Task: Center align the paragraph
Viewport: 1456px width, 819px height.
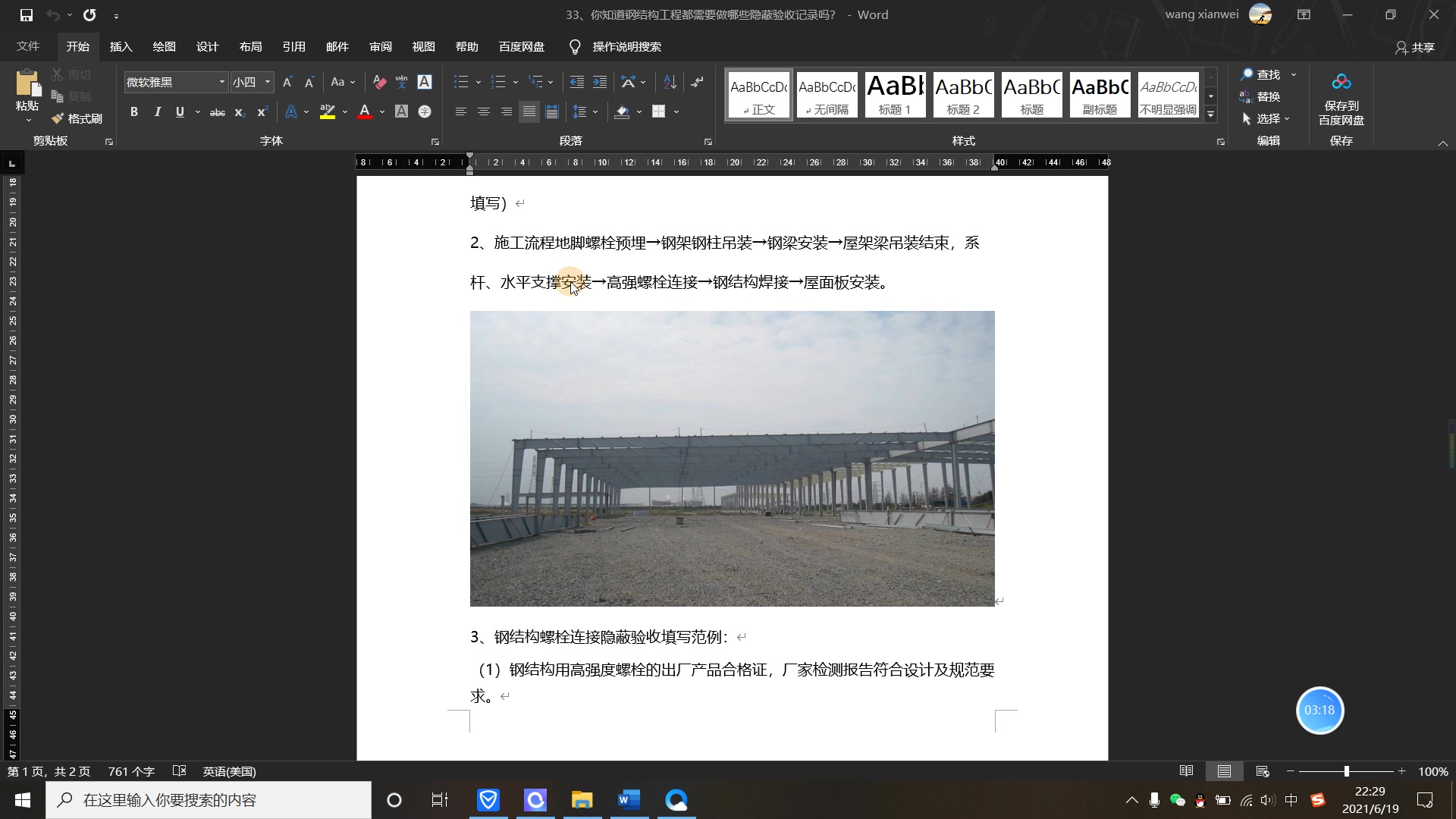Action: [484, 111]
